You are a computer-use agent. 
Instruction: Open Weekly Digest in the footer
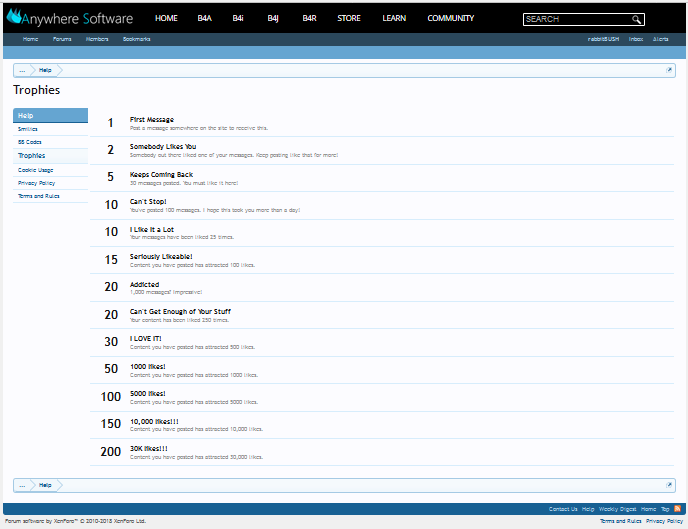(617, 509)
